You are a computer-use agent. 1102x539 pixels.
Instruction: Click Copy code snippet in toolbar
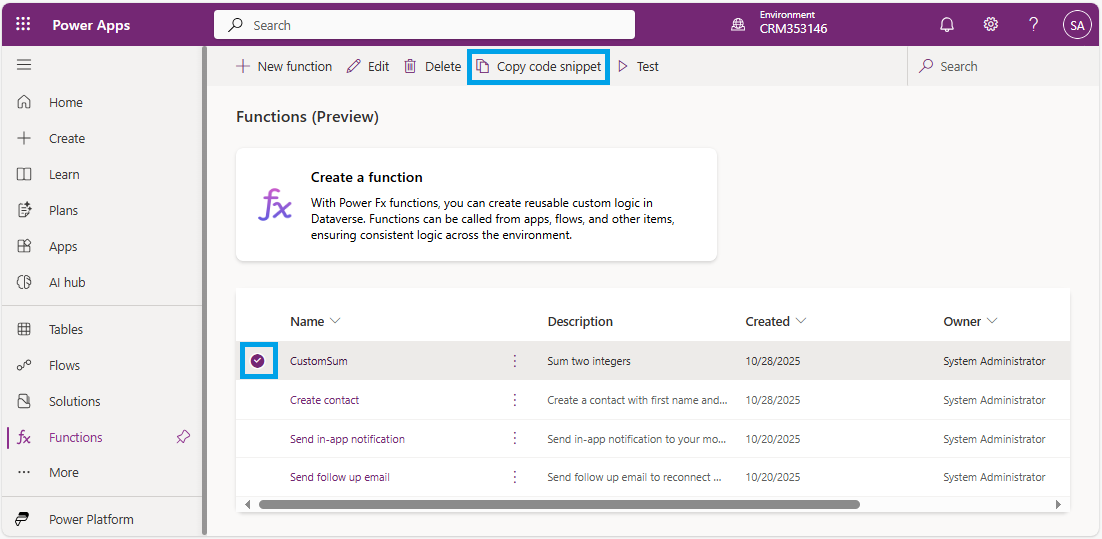[539, 66]
